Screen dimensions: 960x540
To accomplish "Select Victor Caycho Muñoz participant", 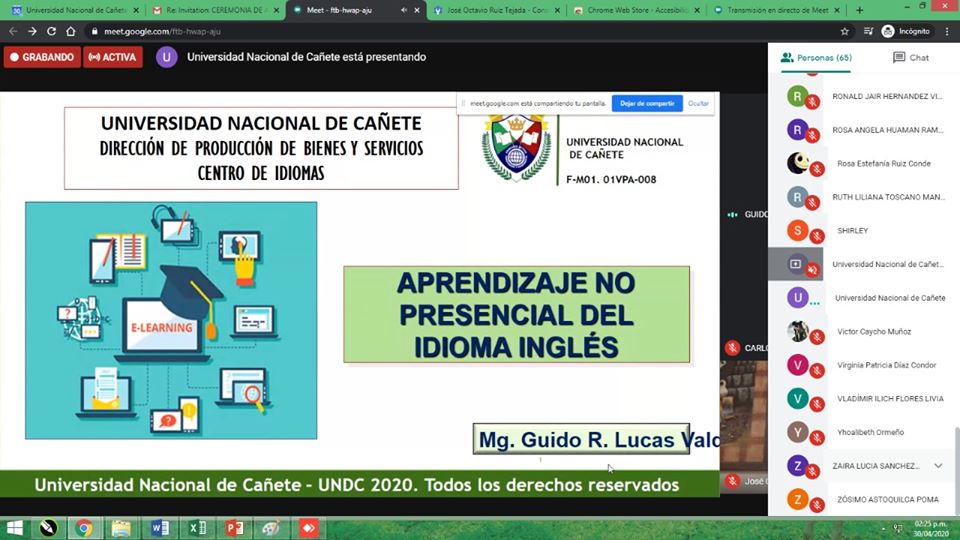I will tap(863, 331).
